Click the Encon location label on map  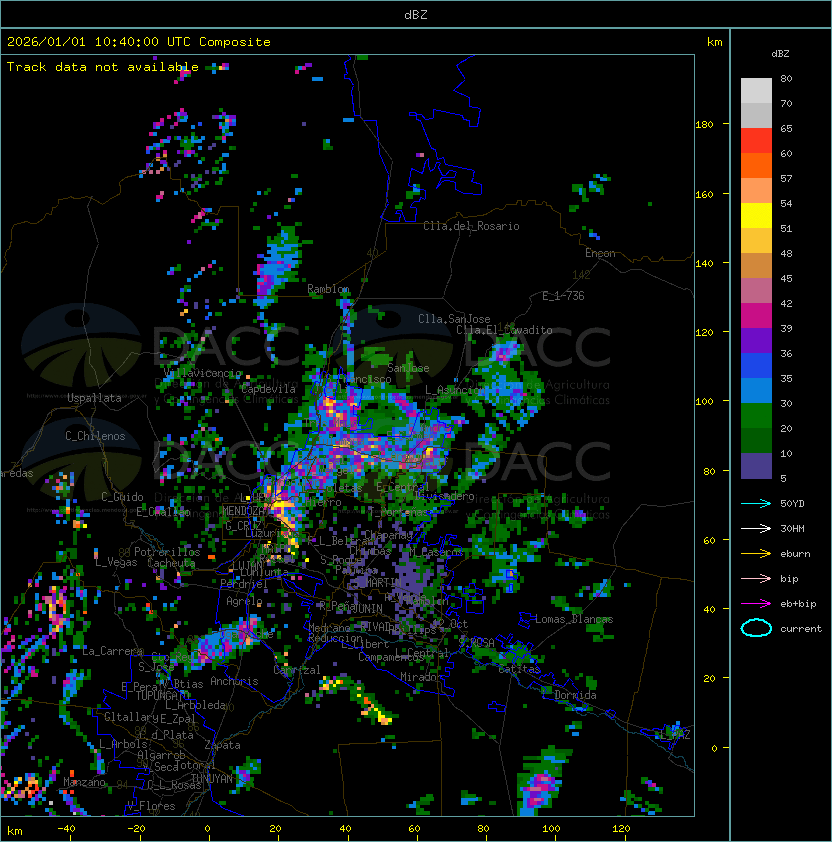(x=600, y=253)
